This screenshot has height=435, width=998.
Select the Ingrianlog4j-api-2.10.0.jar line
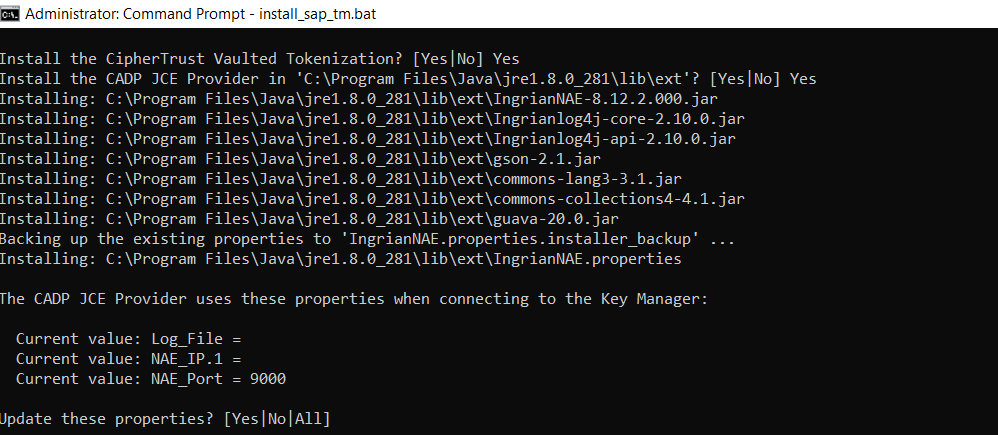[368, 139]
